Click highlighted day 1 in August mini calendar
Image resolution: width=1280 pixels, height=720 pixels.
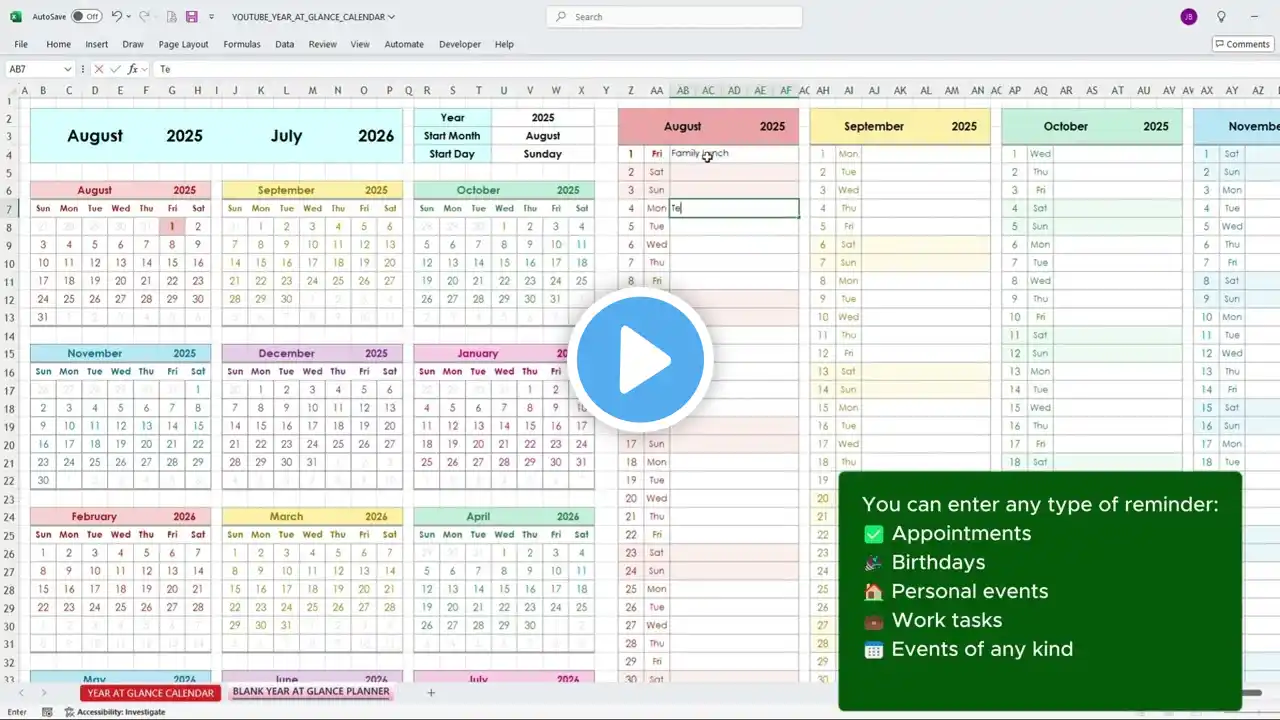click(172, 227)
